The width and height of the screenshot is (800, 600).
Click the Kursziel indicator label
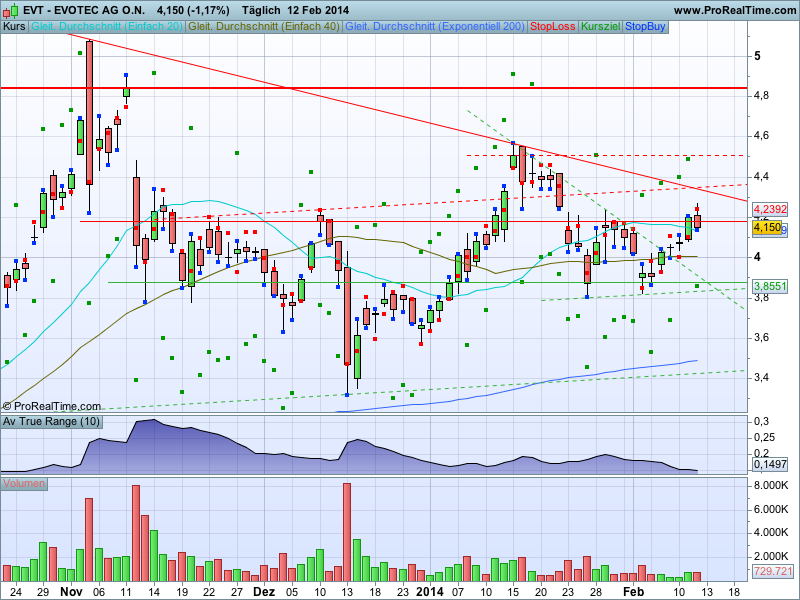[601, 27]
